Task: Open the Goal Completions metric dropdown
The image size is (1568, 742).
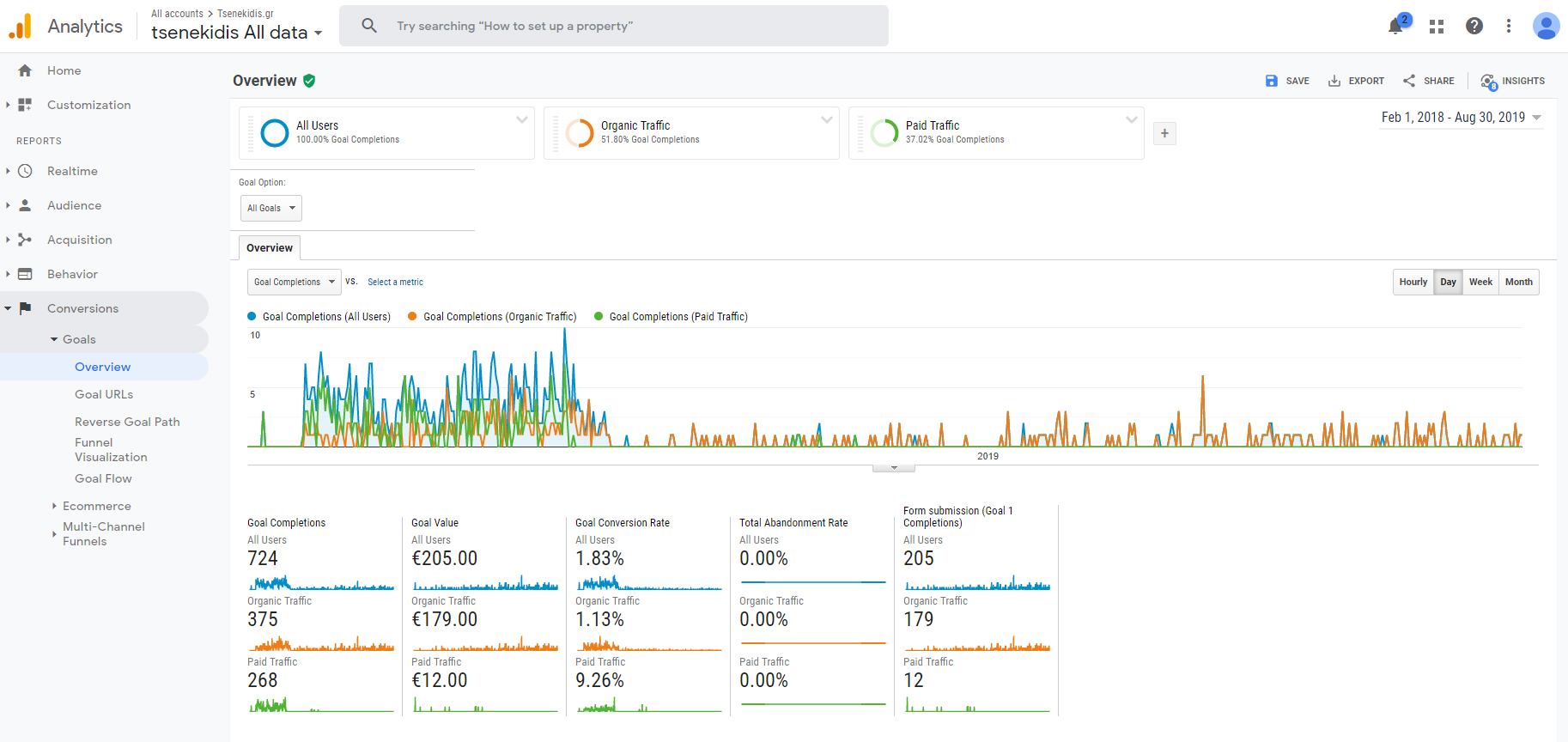Action: coord(294,282)
